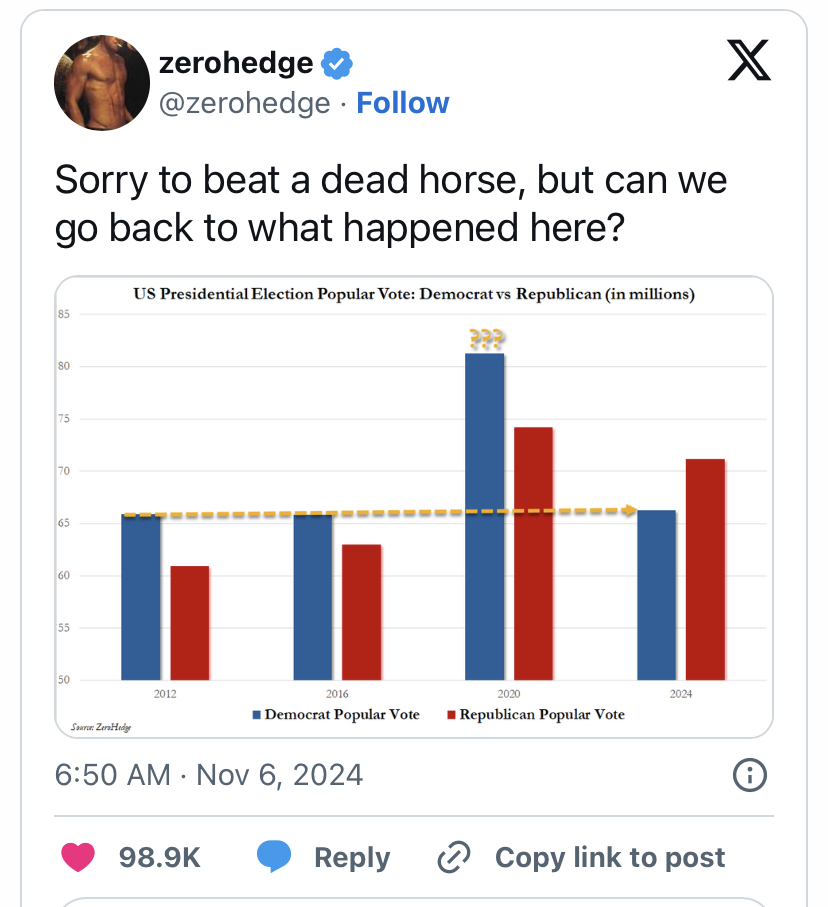
Task: Open the info circle icon
Action: [x=749, y=775]
